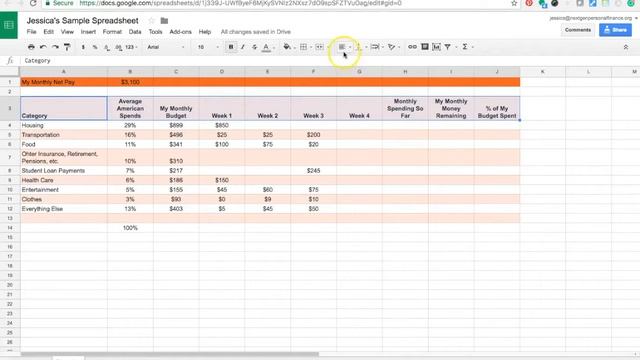Open the Add-ons menu
Screen dimensions: 640x360
pyautogui.click(x=180, y=32)
